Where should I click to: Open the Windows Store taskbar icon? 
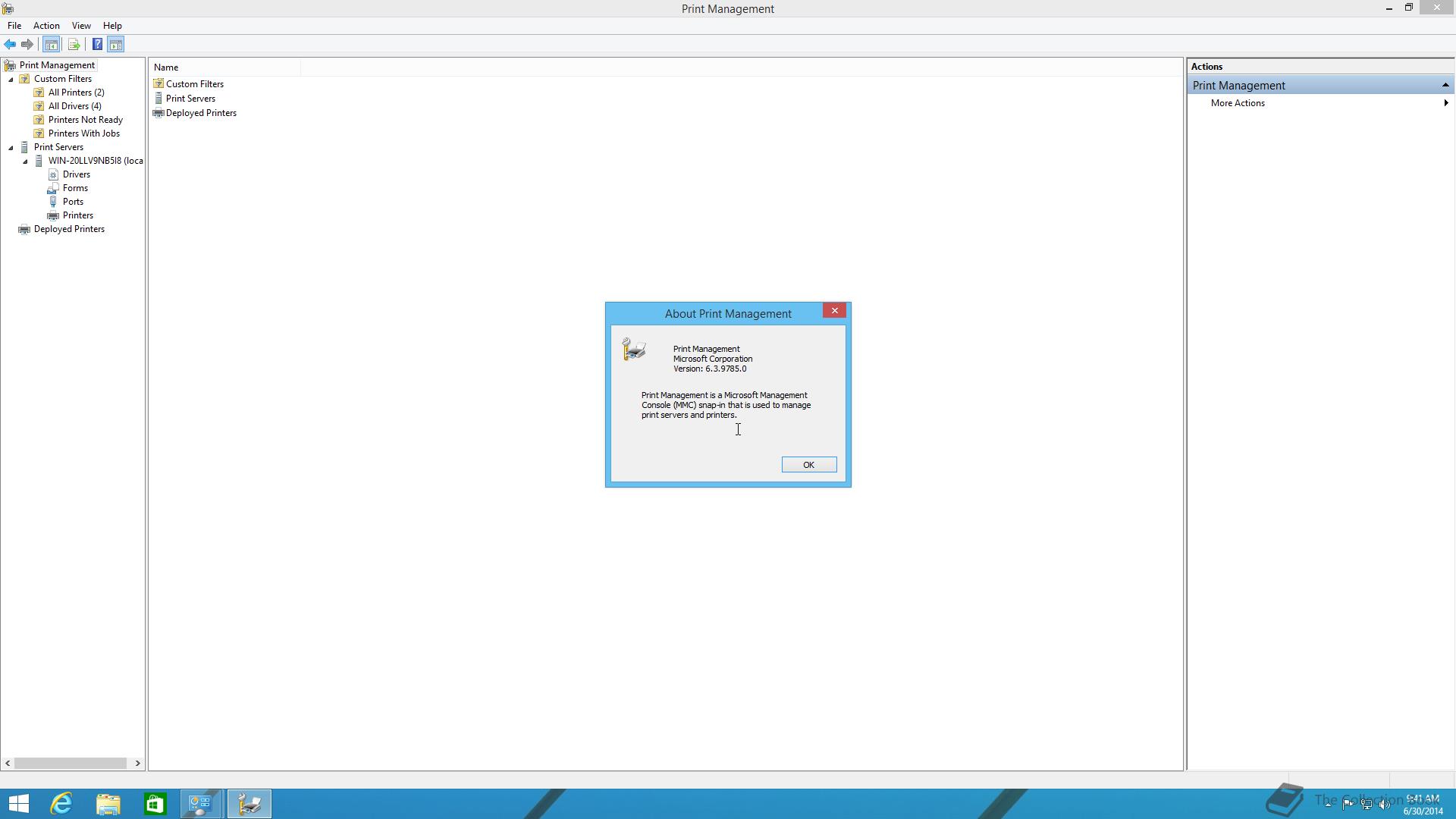pyautogui.click(x=155, y=804)
